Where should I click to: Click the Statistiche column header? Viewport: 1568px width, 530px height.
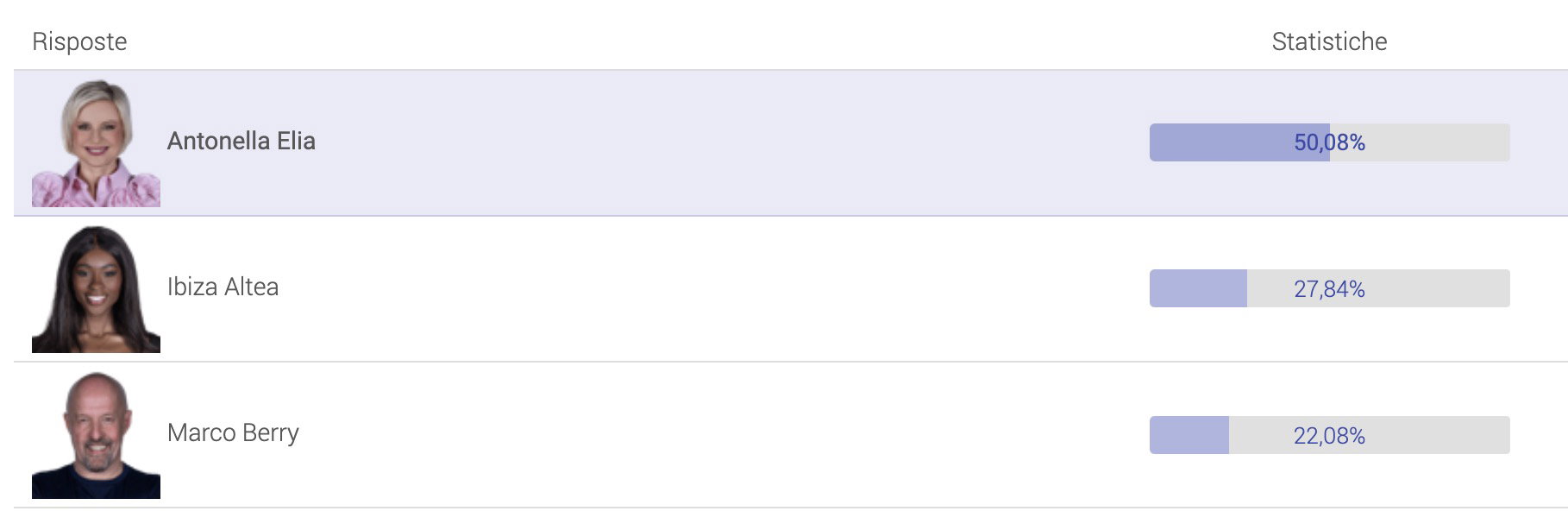click(x=1329, y=41)
